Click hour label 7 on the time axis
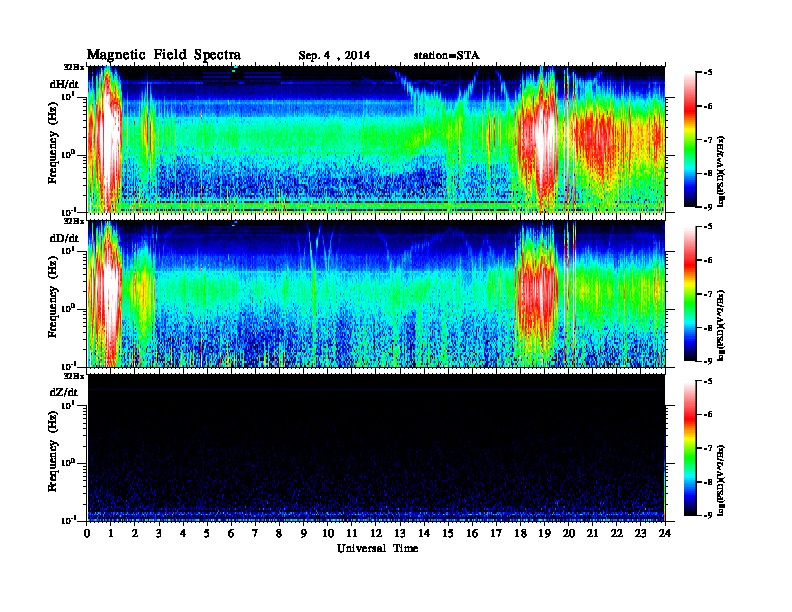Image resolution: width=792 pixels, height=612 pixels. click(x=255, y=533)
